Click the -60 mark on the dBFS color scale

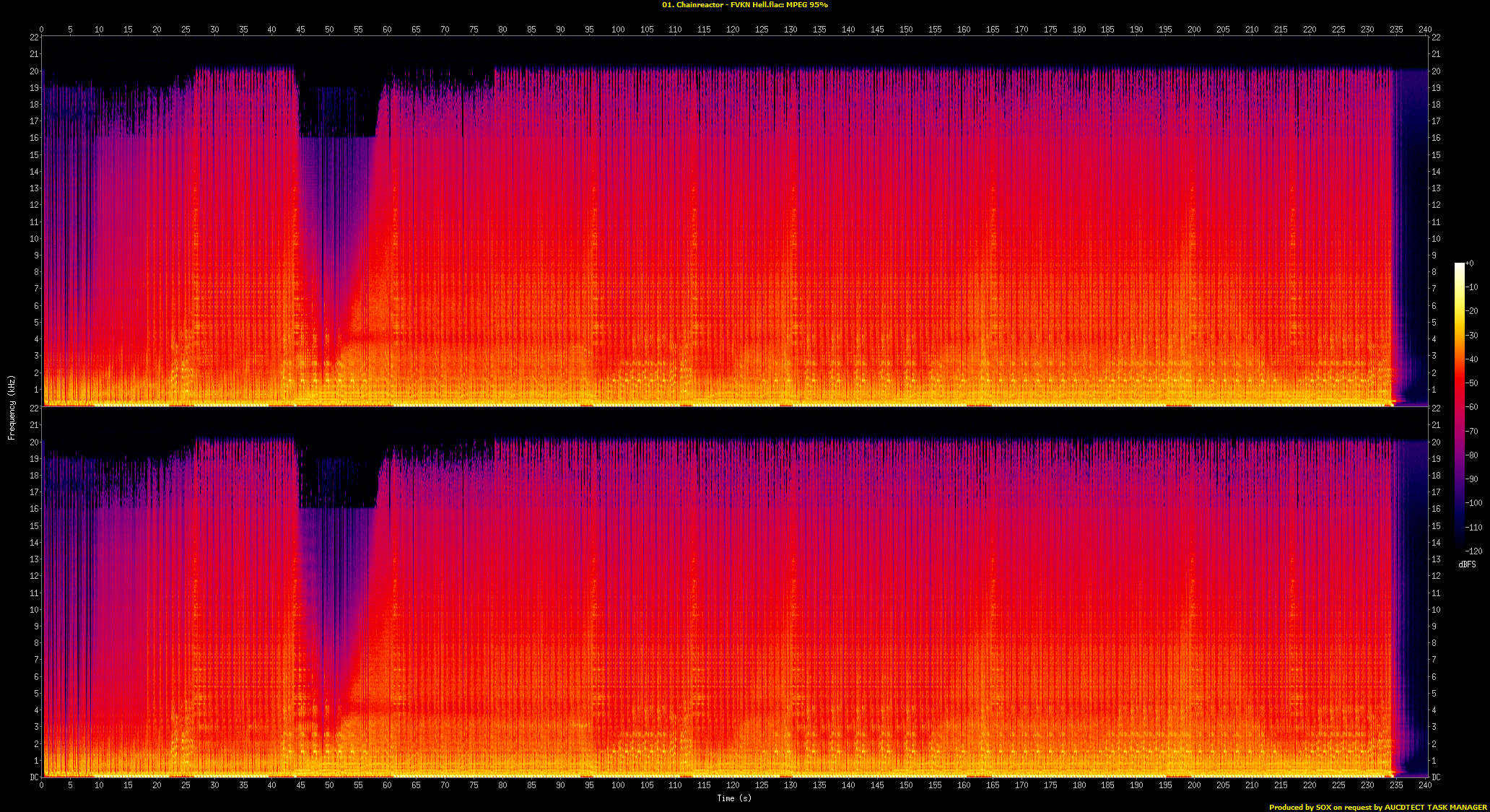[1473, 407]
